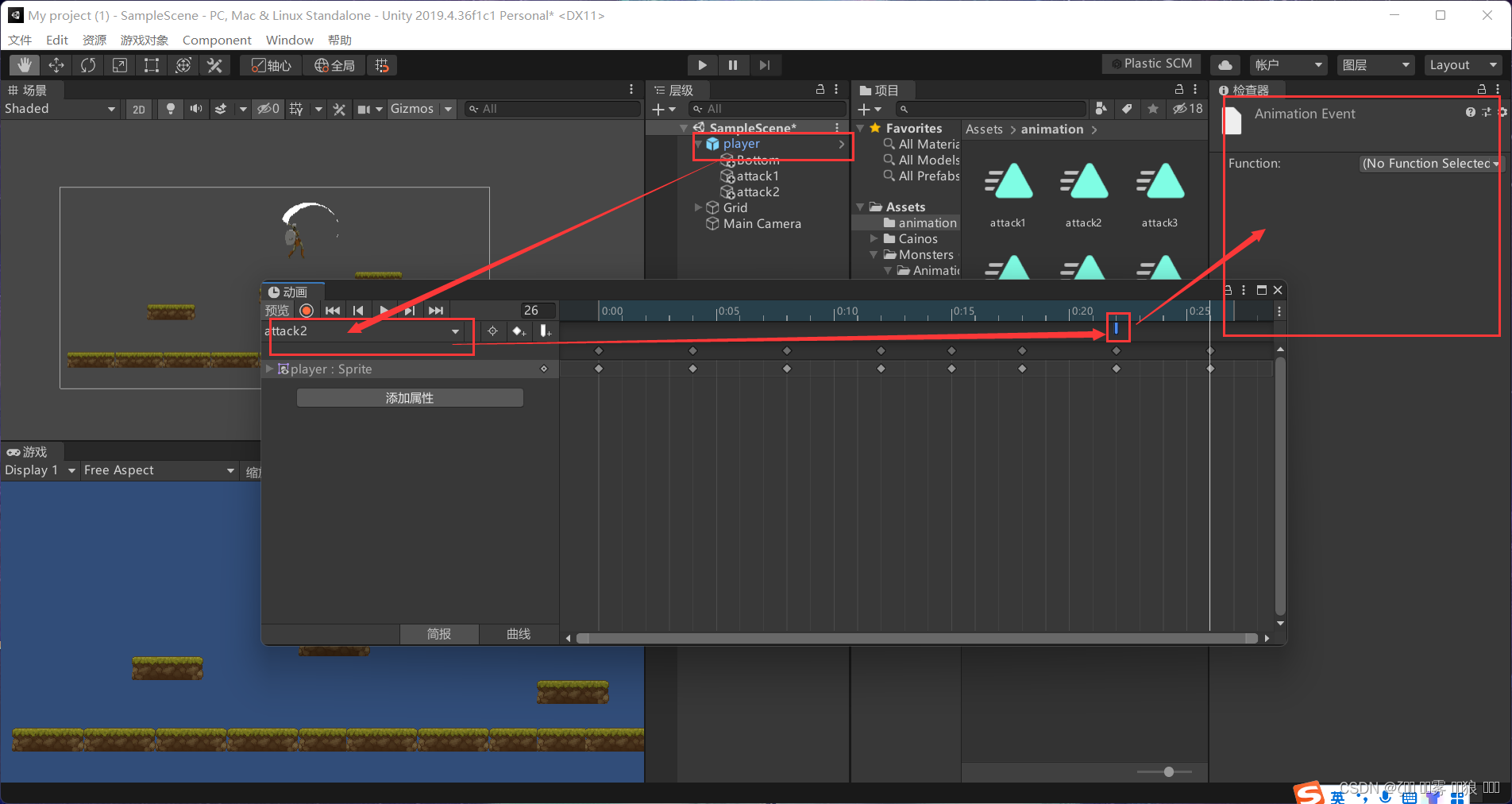The height and width of the screenshot is (804, 1512).
Task: Open search by label icon in Project
Action: (1127, 109)
